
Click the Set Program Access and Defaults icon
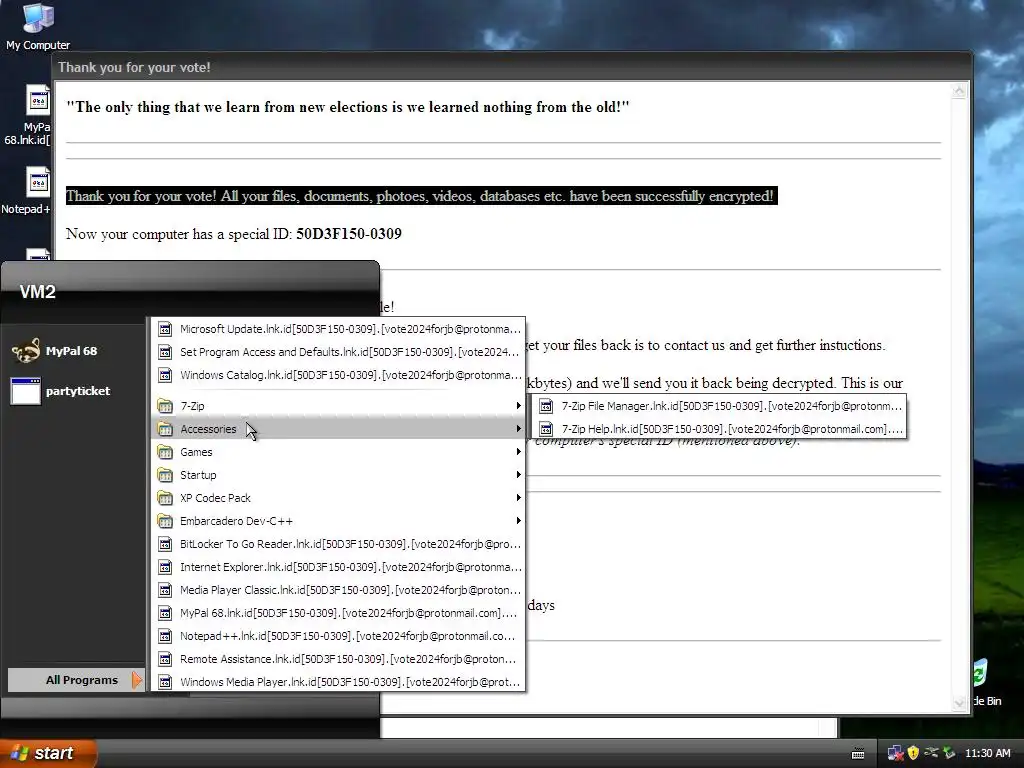click(x=165, y=352)
